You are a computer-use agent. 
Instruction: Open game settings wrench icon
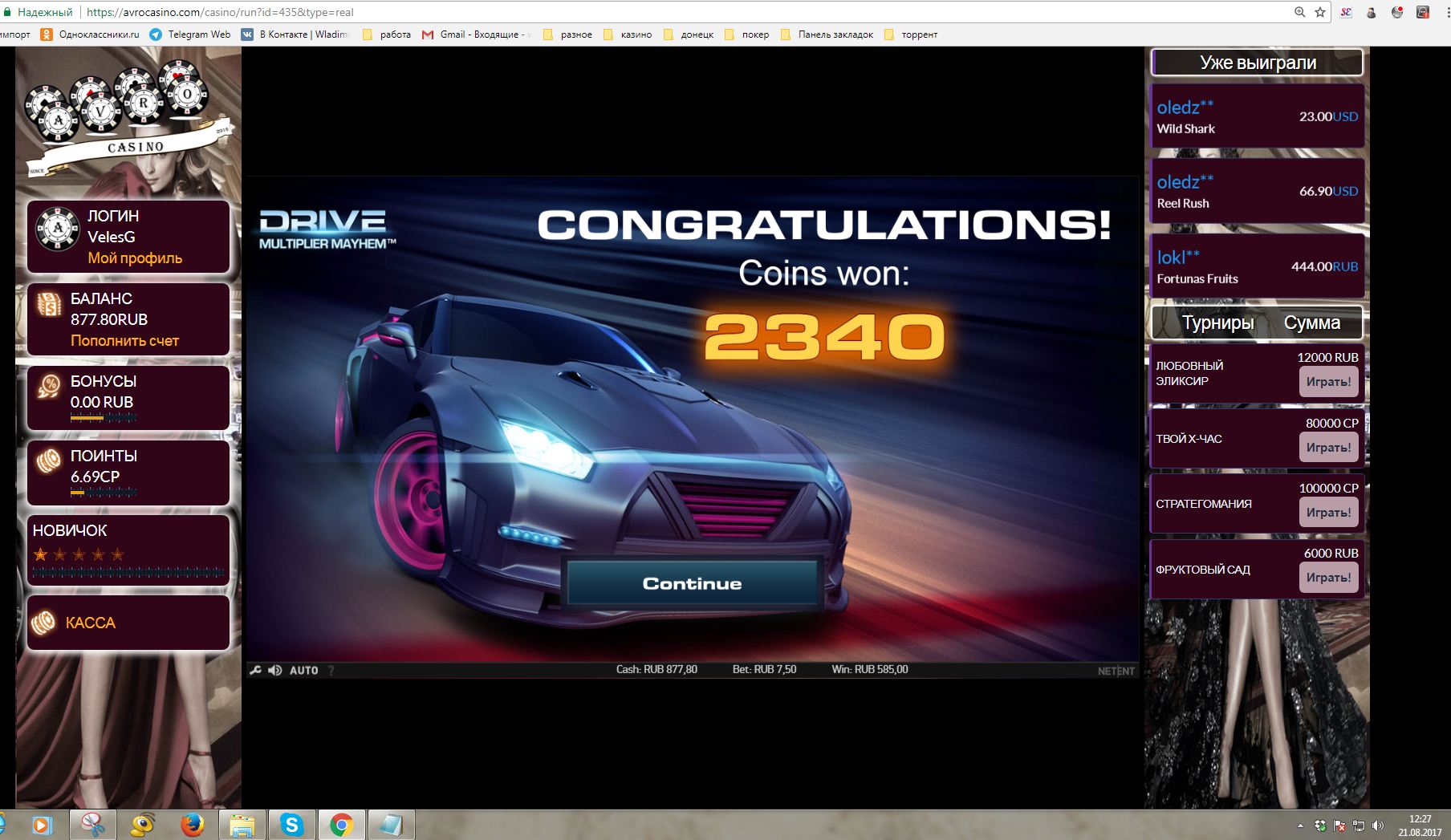click(x=255, y=670)
